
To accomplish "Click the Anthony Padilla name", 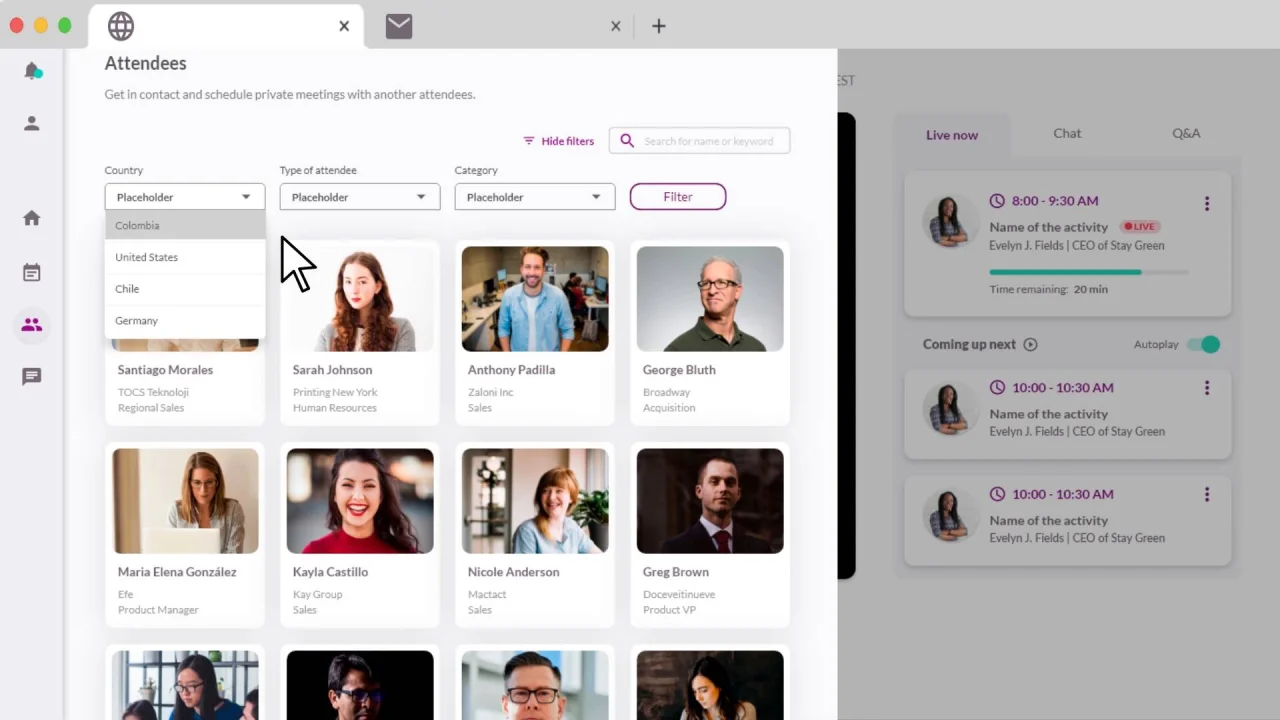I will [x=511, y=370].
